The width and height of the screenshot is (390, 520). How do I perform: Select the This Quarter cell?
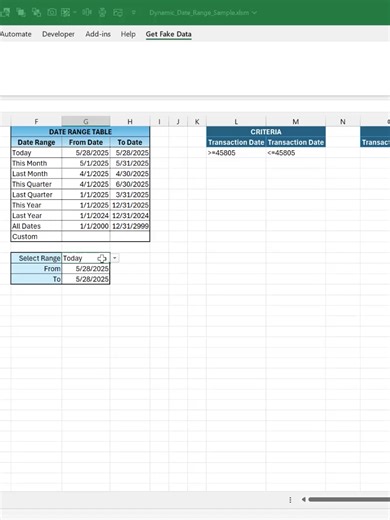coord(36,184)
